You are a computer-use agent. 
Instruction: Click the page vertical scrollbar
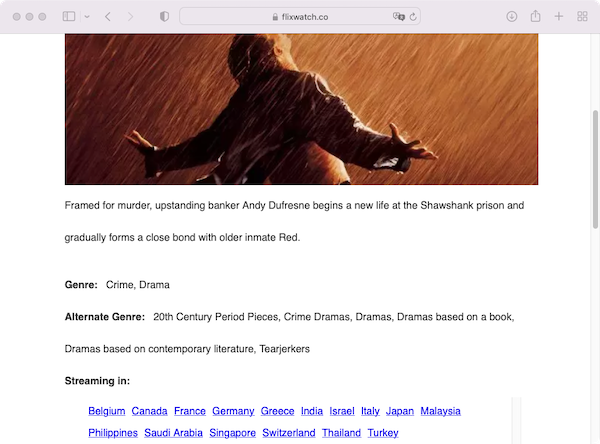[x=595, y=169]
